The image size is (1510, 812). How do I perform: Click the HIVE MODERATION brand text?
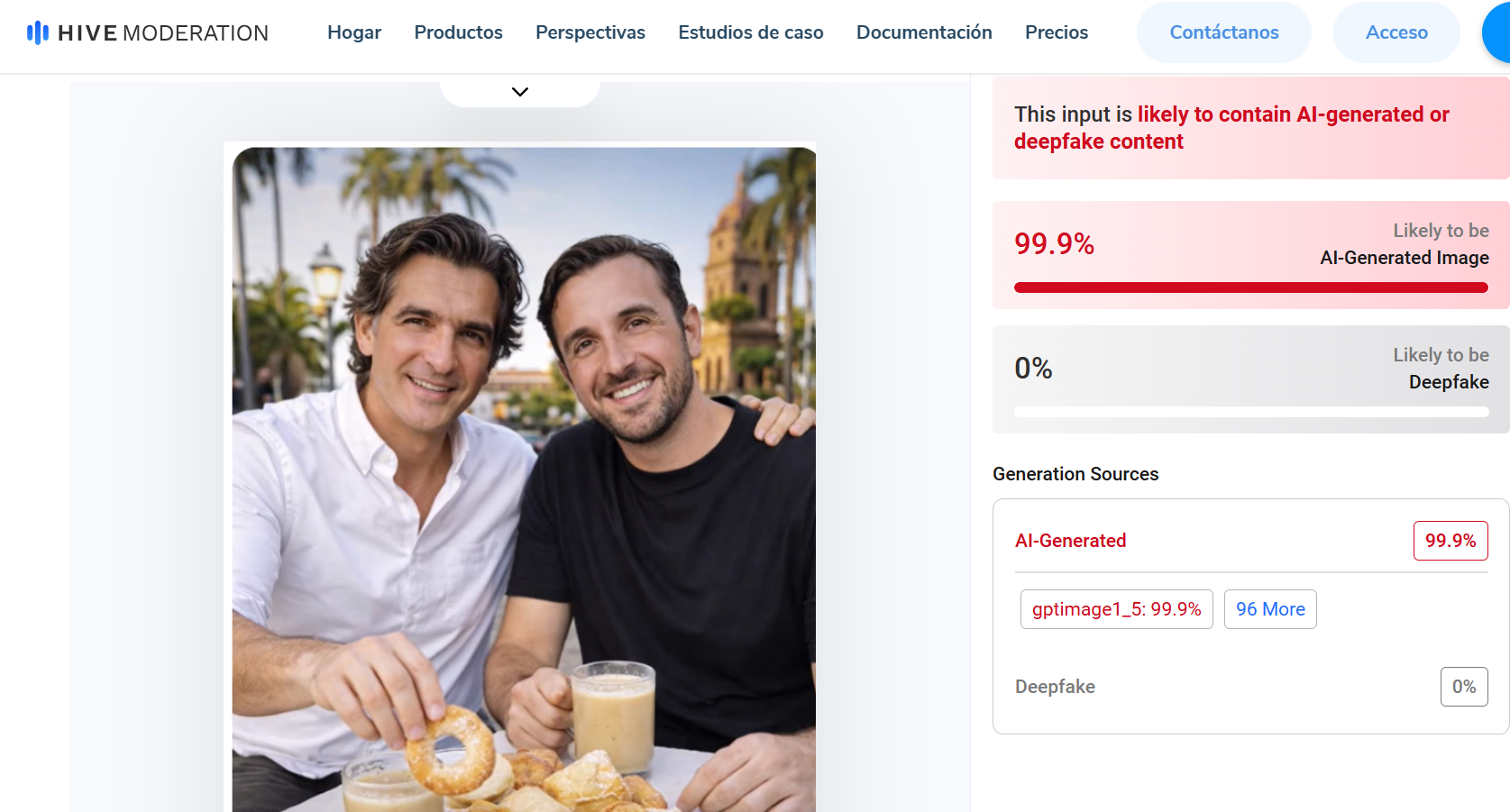(x=163, y=33)
